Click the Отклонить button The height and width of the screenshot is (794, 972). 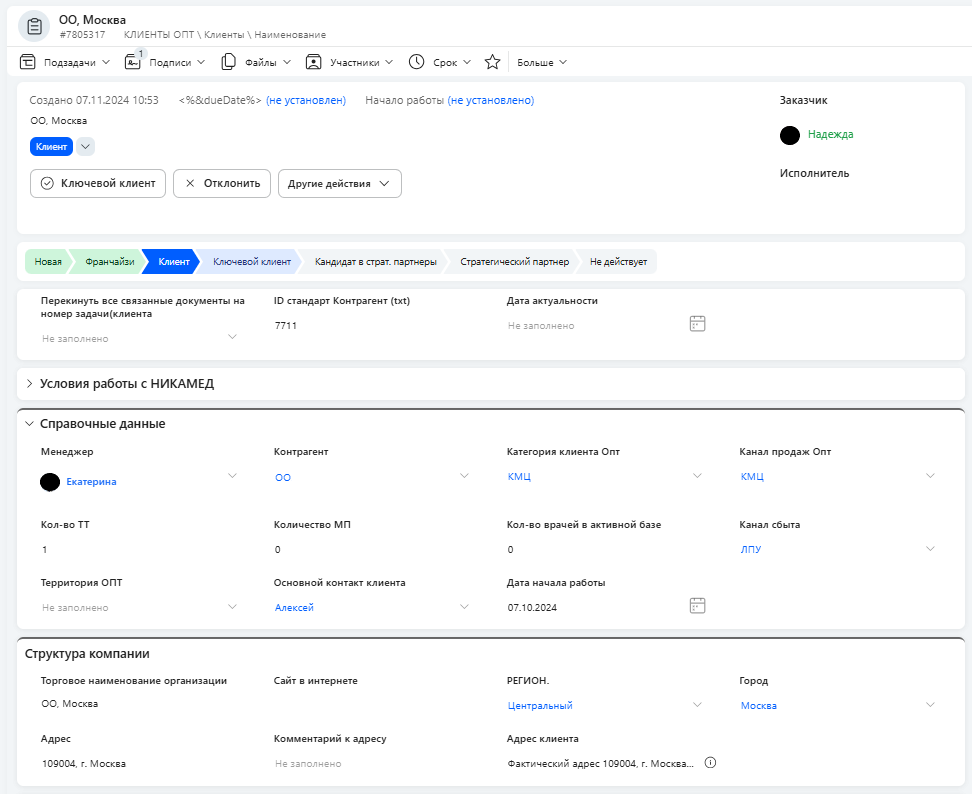pyautogui.click(x=222, y=183)
